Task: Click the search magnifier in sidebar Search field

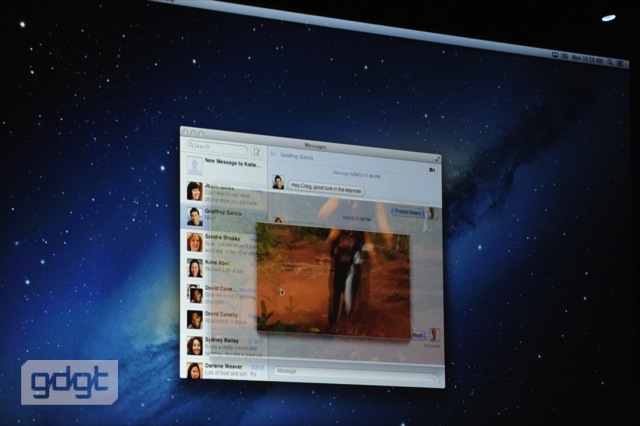Action: point(191,145)
